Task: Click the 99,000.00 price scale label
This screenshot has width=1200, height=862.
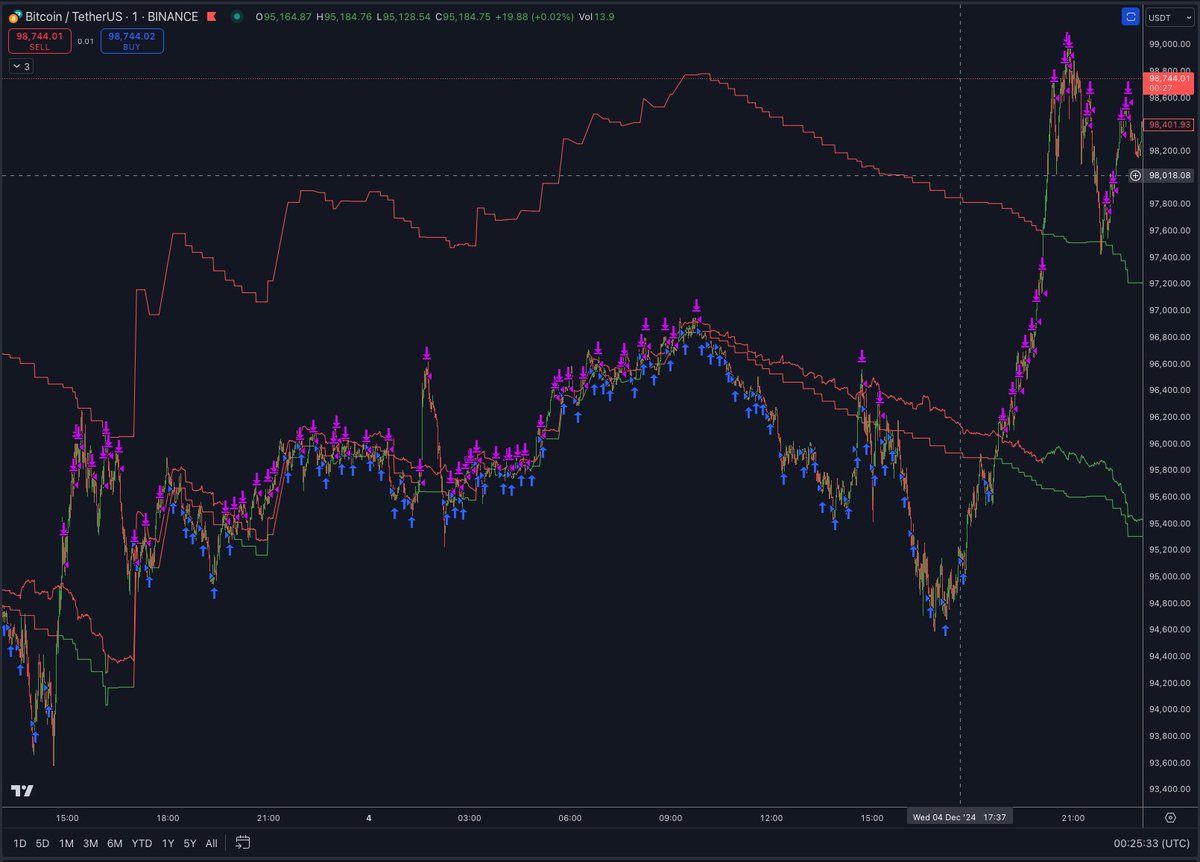Action: coord(1169,44)
